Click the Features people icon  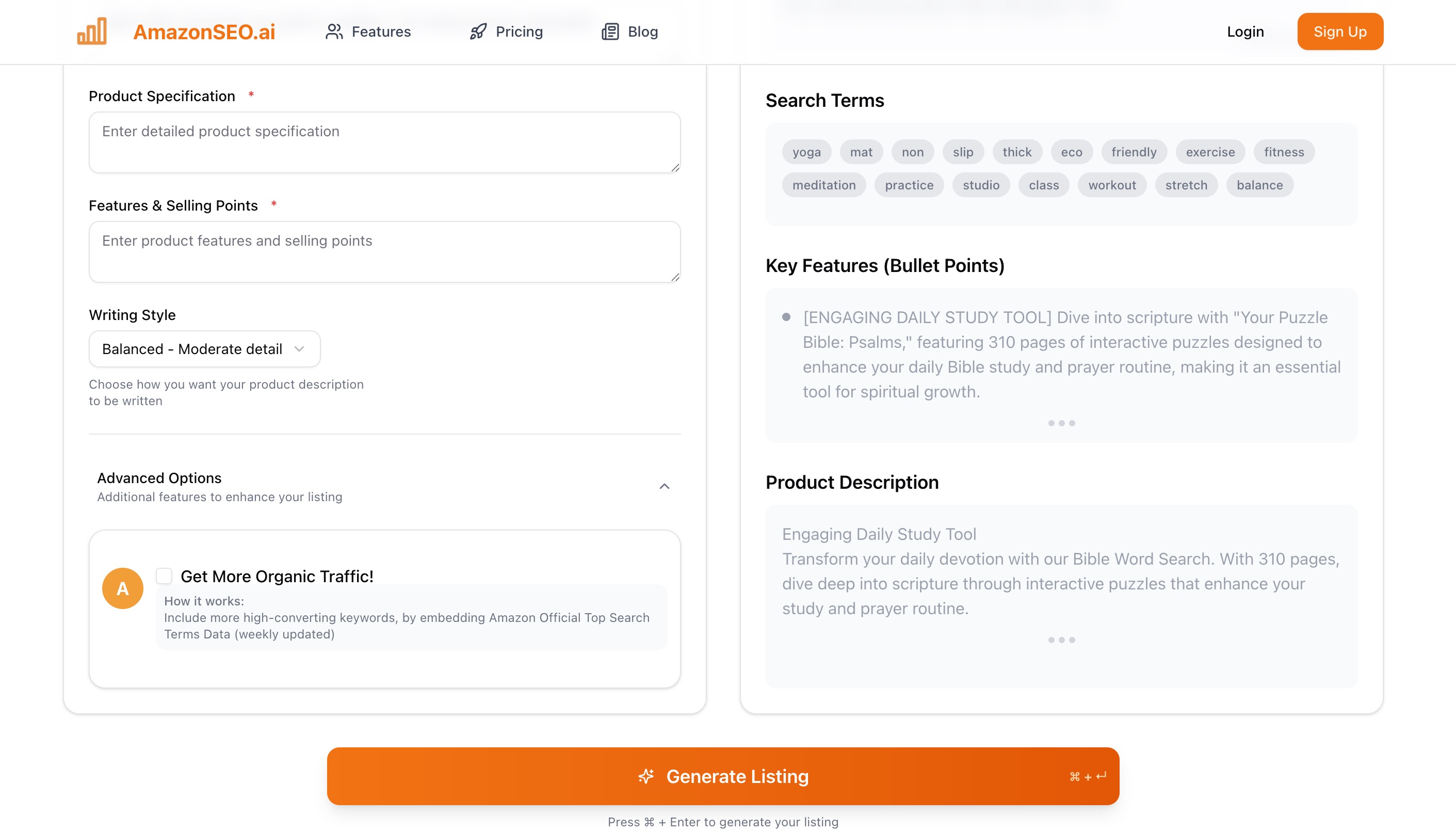pos(334,31)
